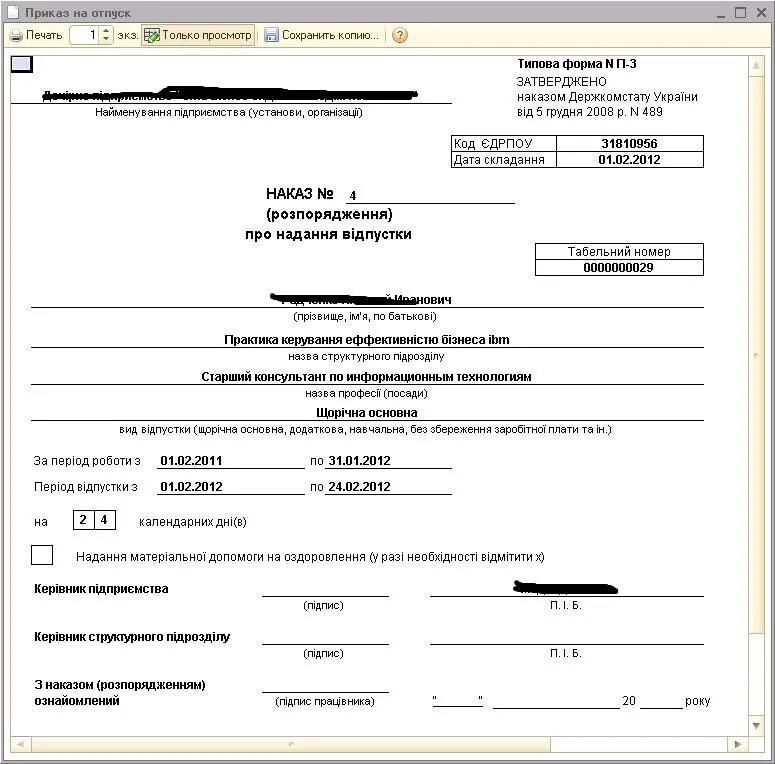This screenshot has height=764, width=775.
Task: Close the Приказ на отпуск window
Action: pyautogui.click(x=762, y=13)
